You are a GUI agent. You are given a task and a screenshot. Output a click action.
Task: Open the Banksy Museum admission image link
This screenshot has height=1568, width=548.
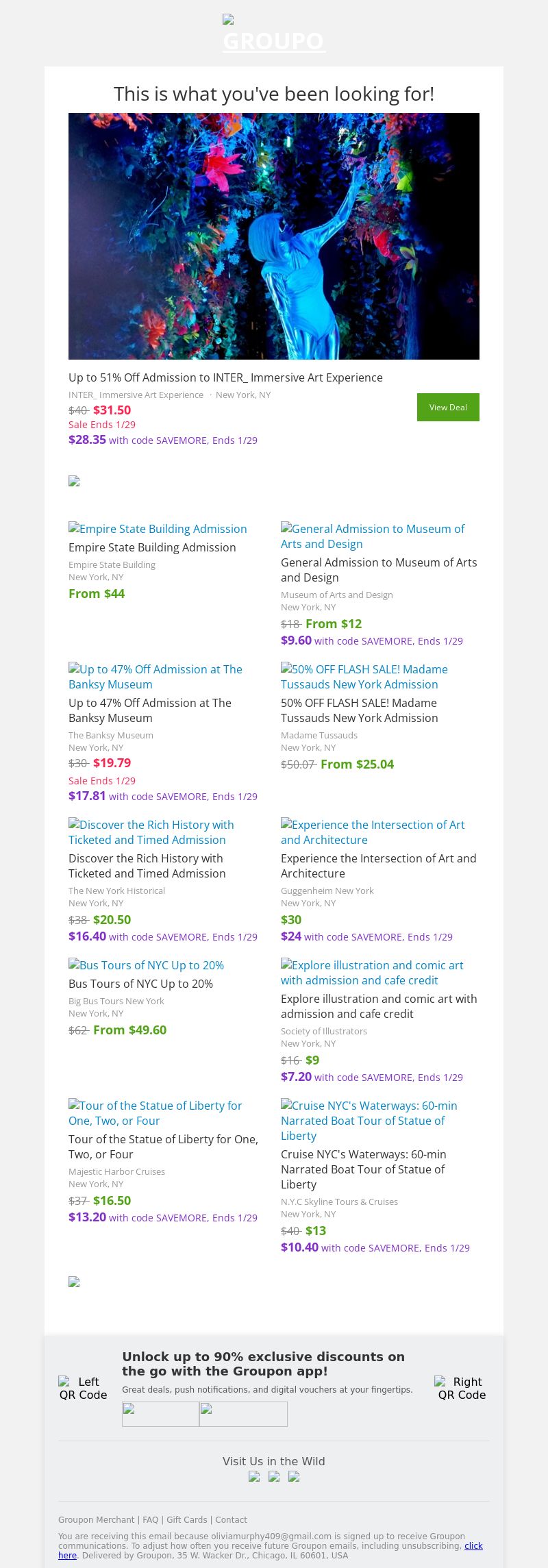pyautogui.click(x=155, y=677)
